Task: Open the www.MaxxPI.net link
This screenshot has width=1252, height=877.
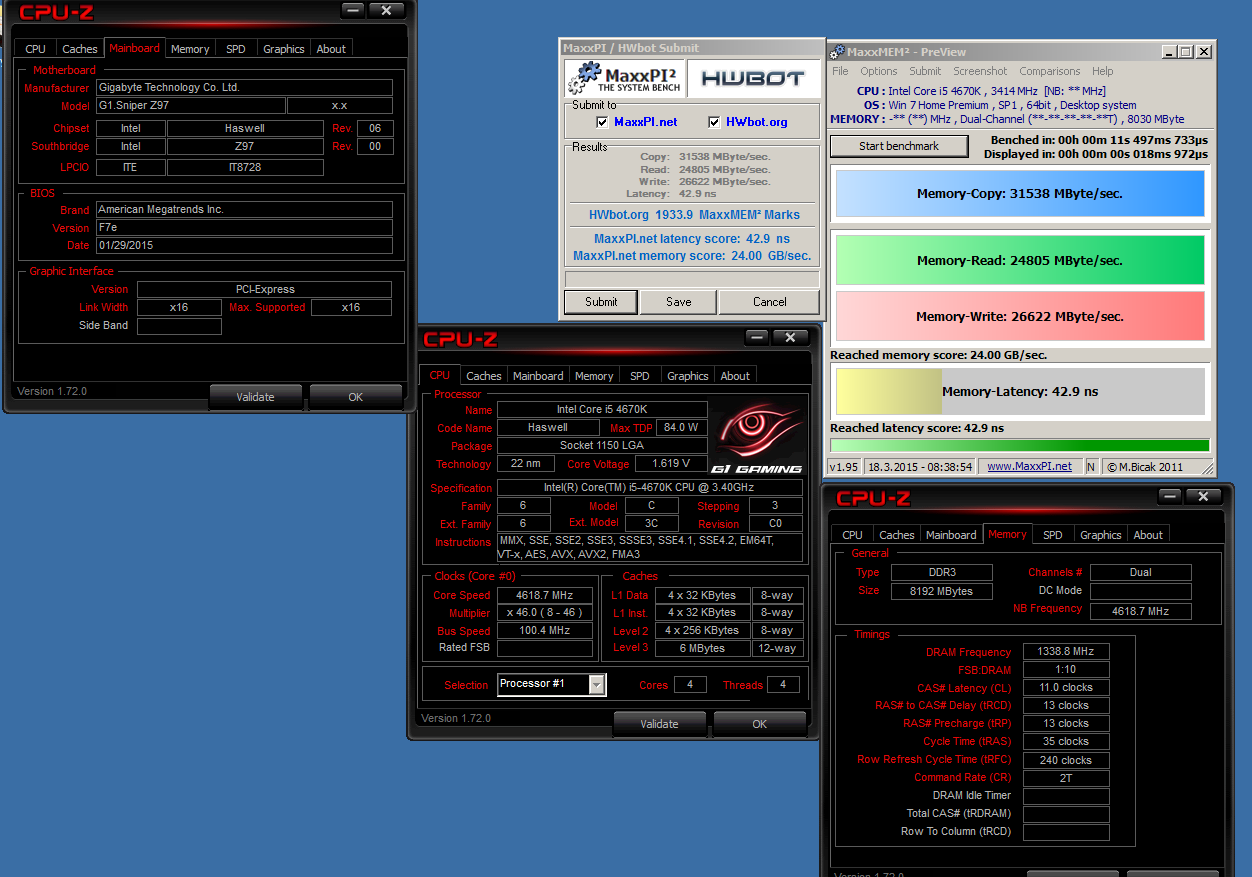Action: pyautogui.click(x=1029, y=466)
